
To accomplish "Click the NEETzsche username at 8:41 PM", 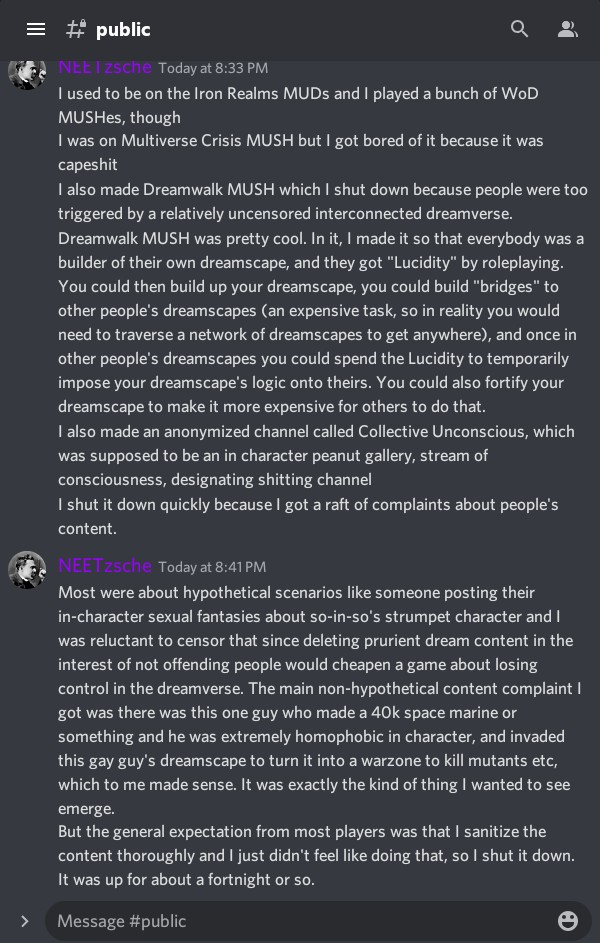I will pos(104,566).
